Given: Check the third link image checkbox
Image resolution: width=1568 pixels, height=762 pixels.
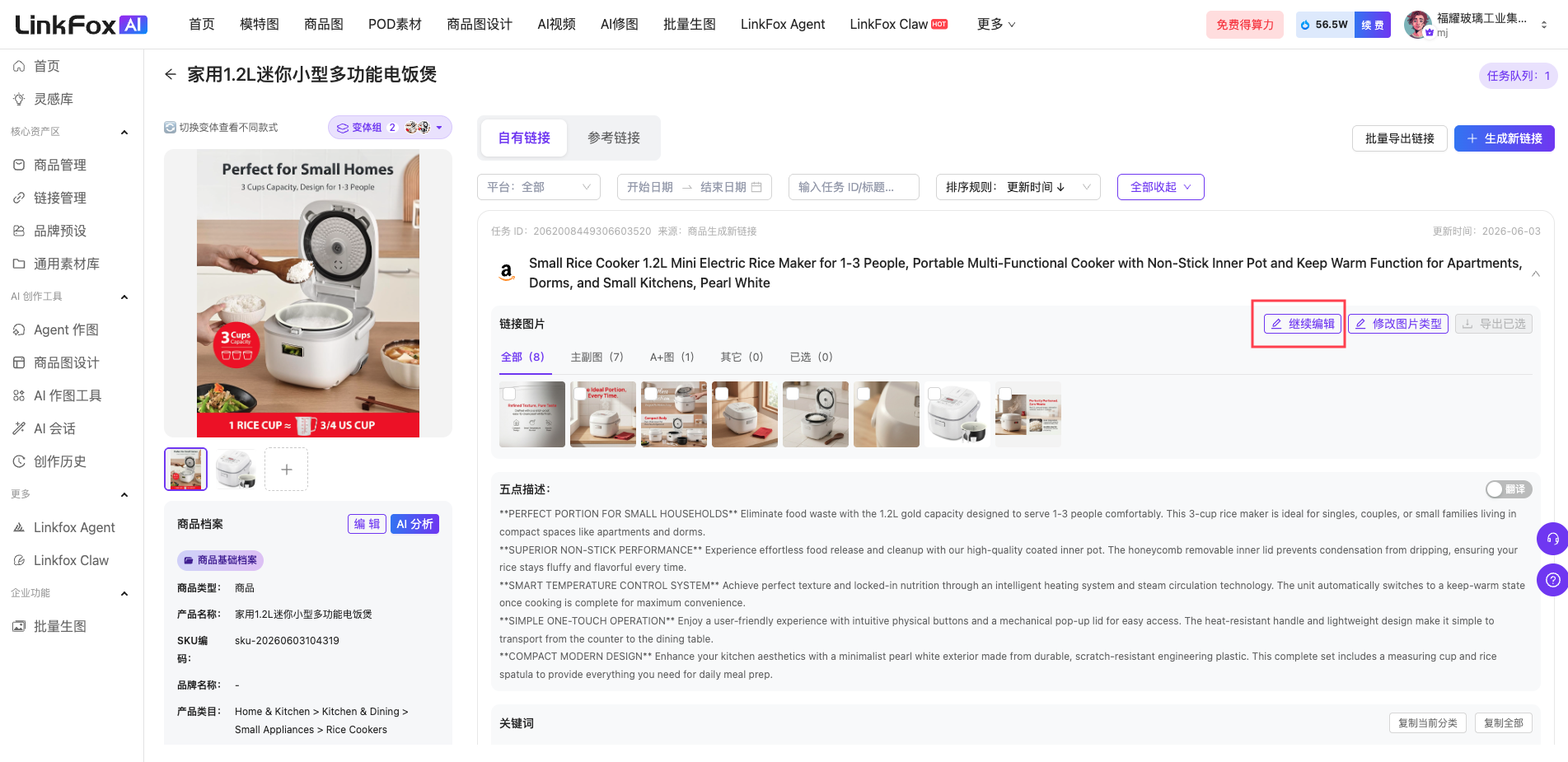Looking at the screenshot, I should click(651, 394).
